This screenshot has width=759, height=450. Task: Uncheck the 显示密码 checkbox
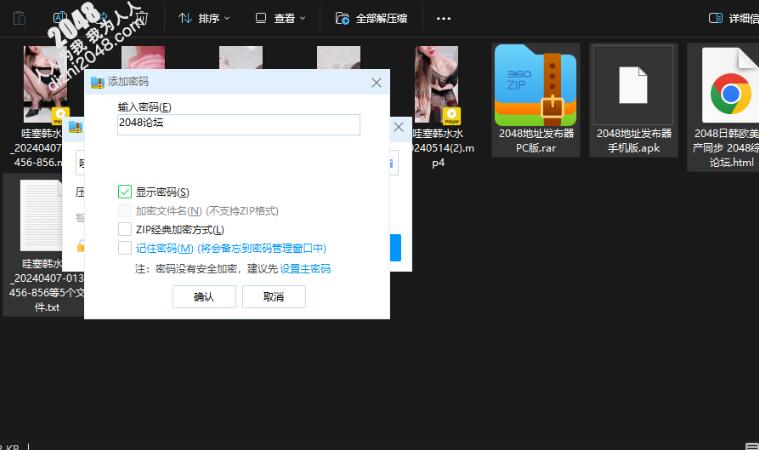125,192
